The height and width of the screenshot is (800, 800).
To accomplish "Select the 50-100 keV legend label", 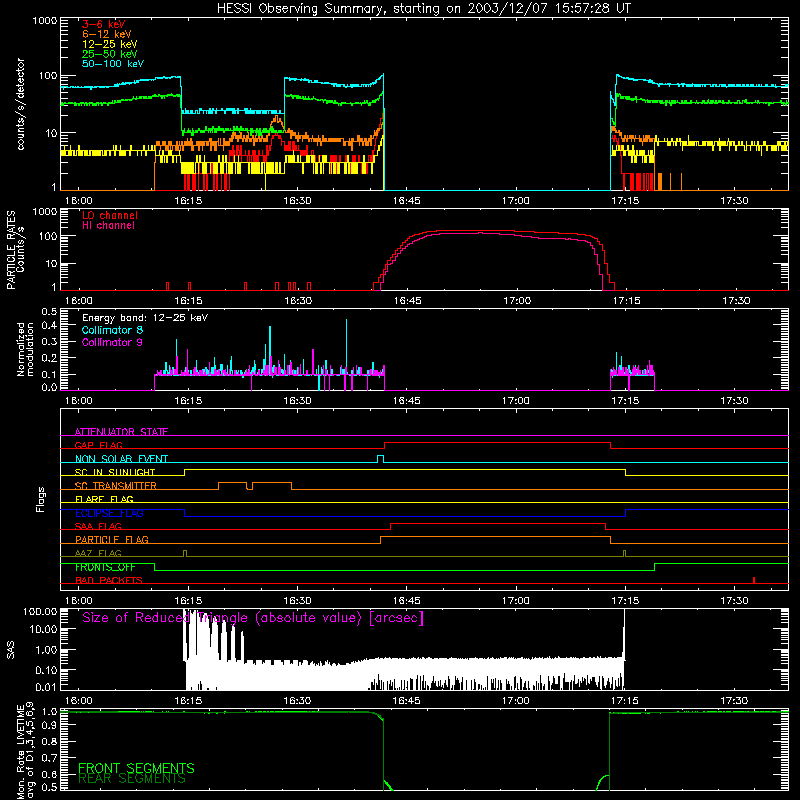I will (112, 63).
